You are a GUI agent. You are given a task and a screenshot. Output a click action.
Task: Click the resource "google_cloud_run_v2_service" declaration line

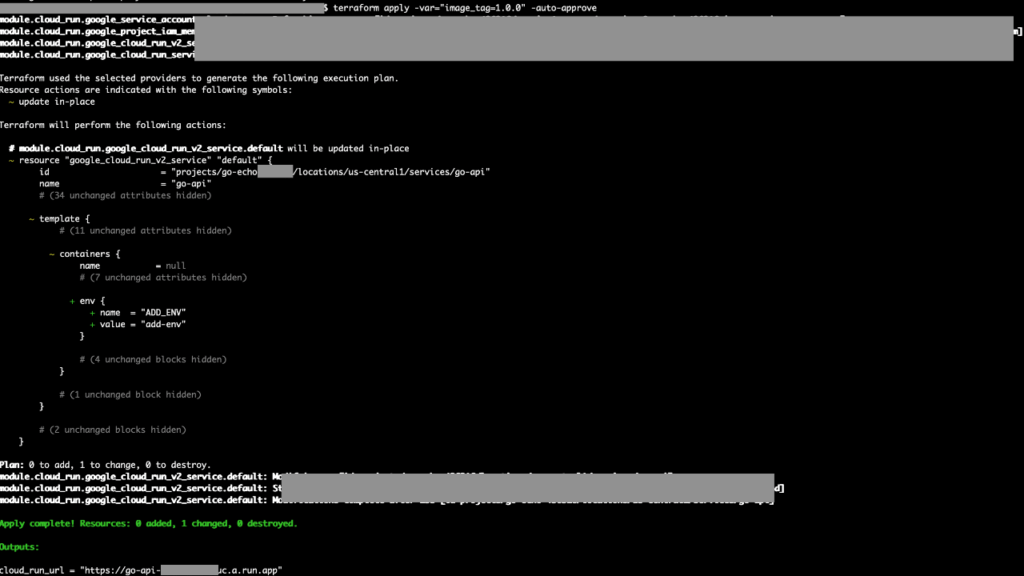coord(140,160)
